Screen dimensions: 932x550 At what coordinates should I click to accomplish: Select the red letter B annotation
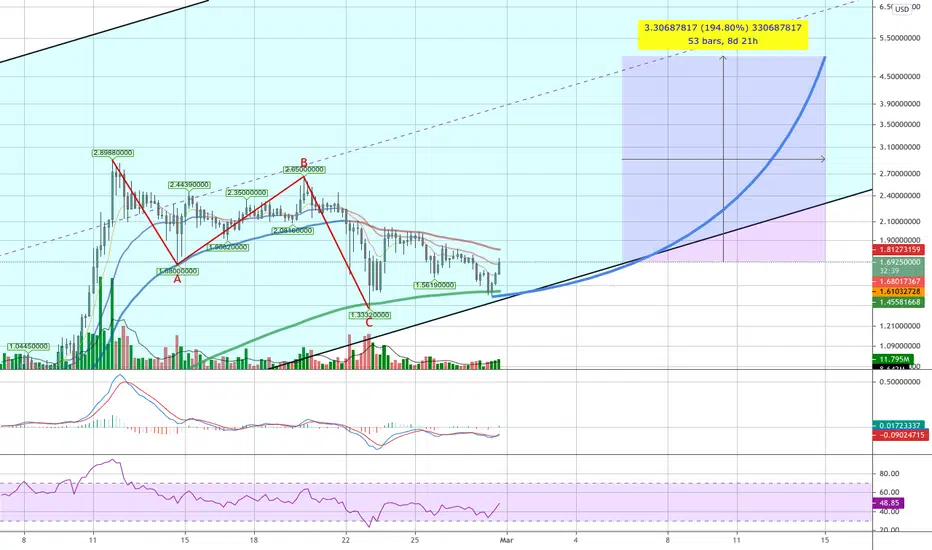coord(304,162)
